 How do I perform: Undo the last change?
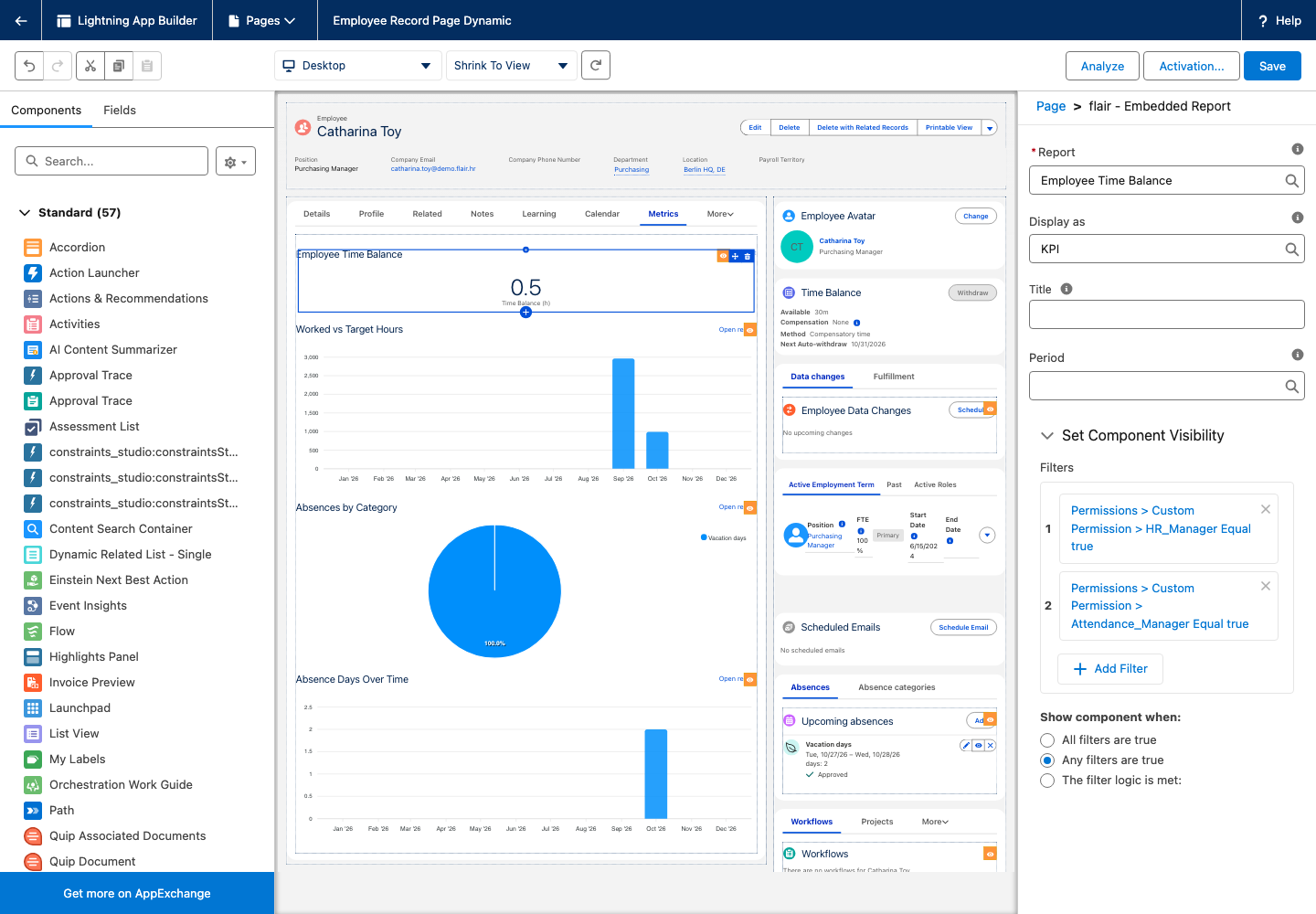pos(29,66)
